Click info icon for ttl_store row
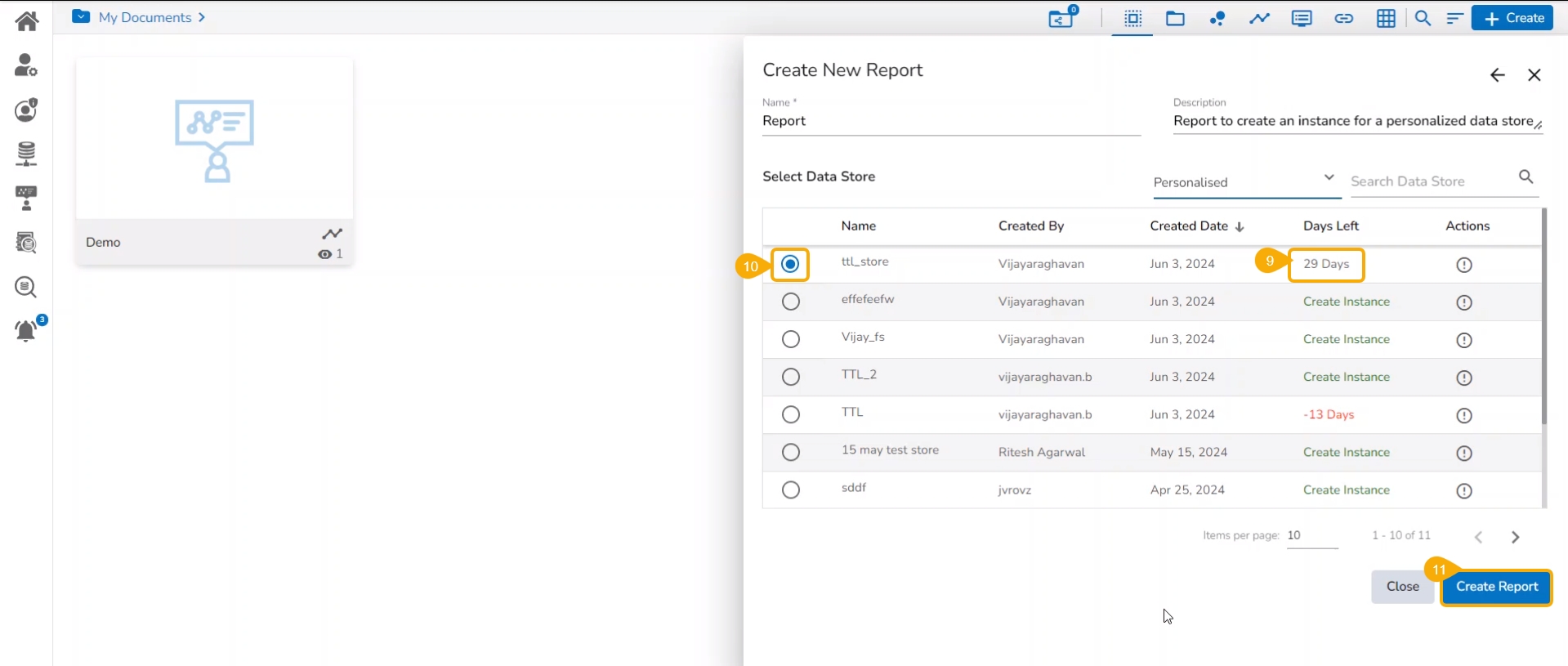The width and height of the screenshot is (1568, 666). 1463,265
